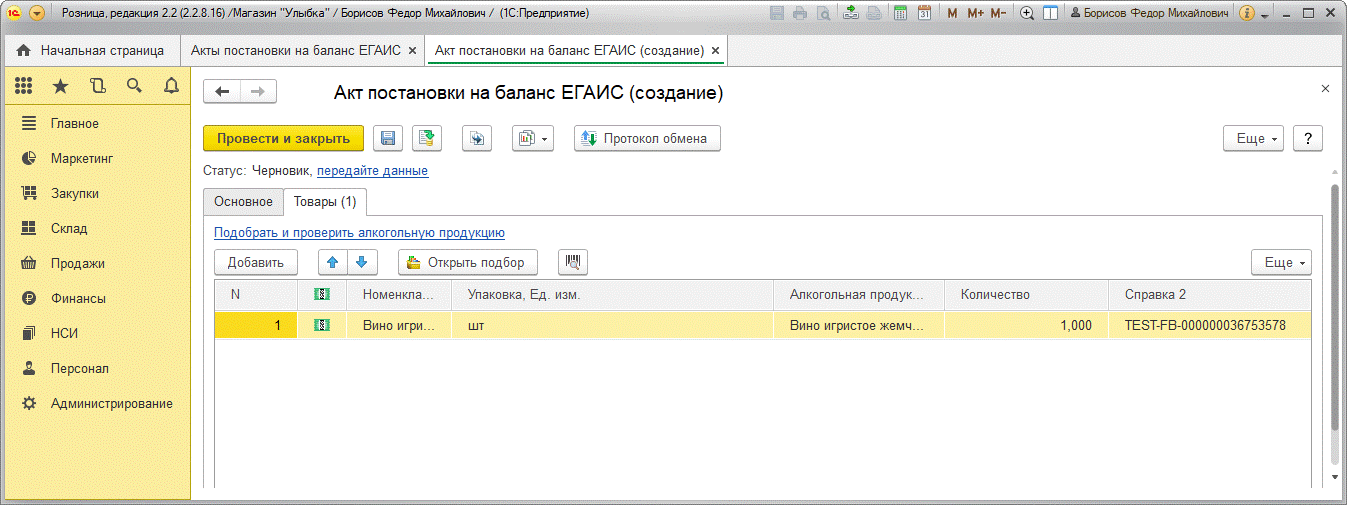Open the History icon
Image resolution: width=1347 pixels, height=505 pixels.
tap(97, 86)
